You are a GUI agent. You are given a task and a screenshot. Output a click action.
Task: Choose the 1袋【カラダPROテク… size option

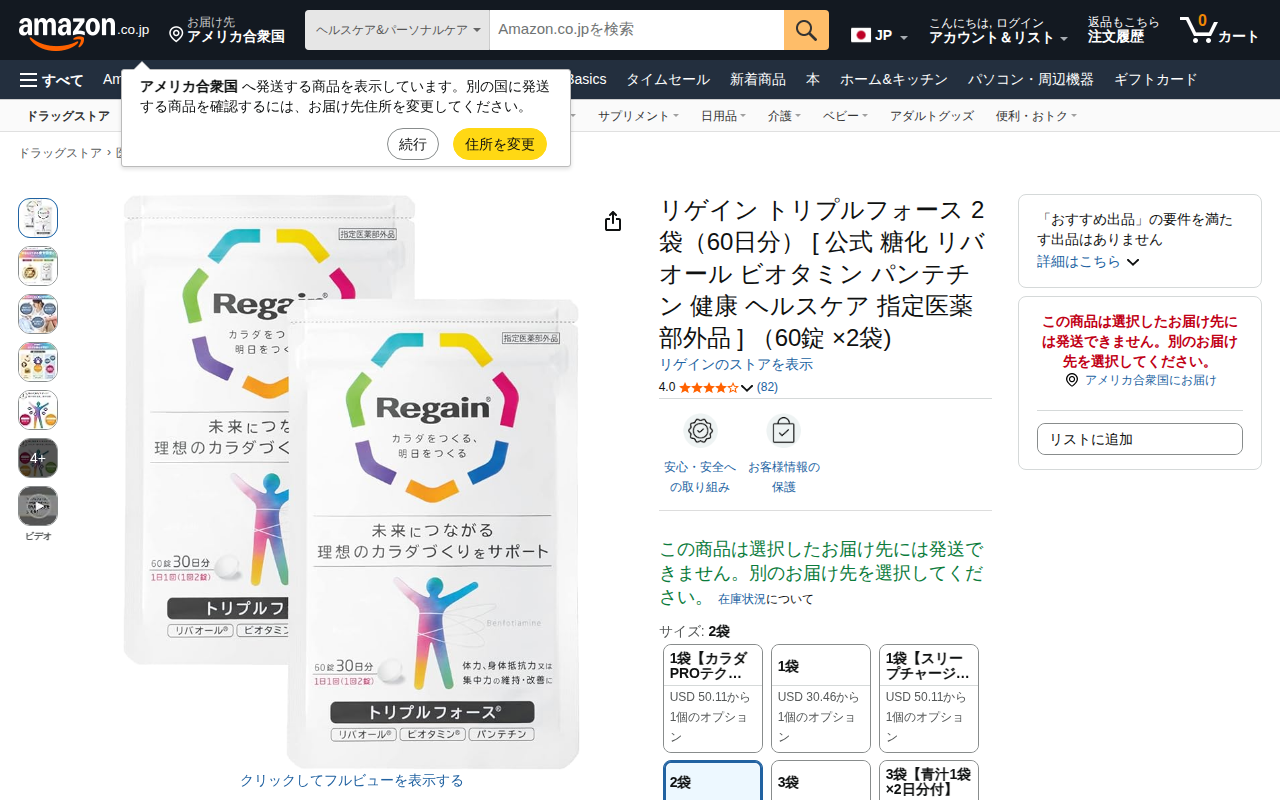713,698
